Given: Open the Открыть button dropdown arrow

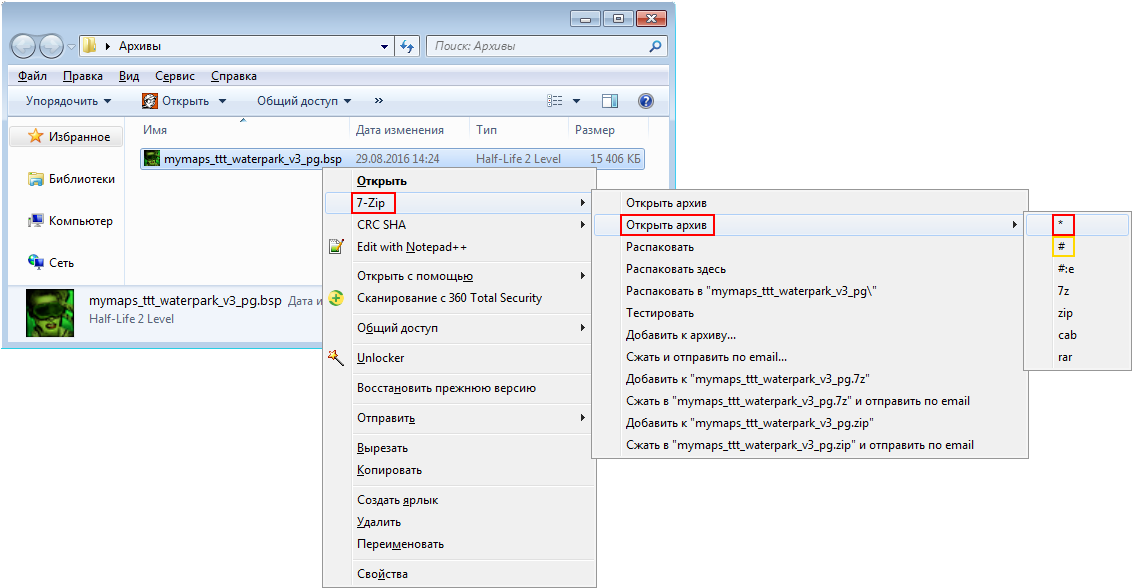Looking at the screenshot, I should [x=222, y=101].
